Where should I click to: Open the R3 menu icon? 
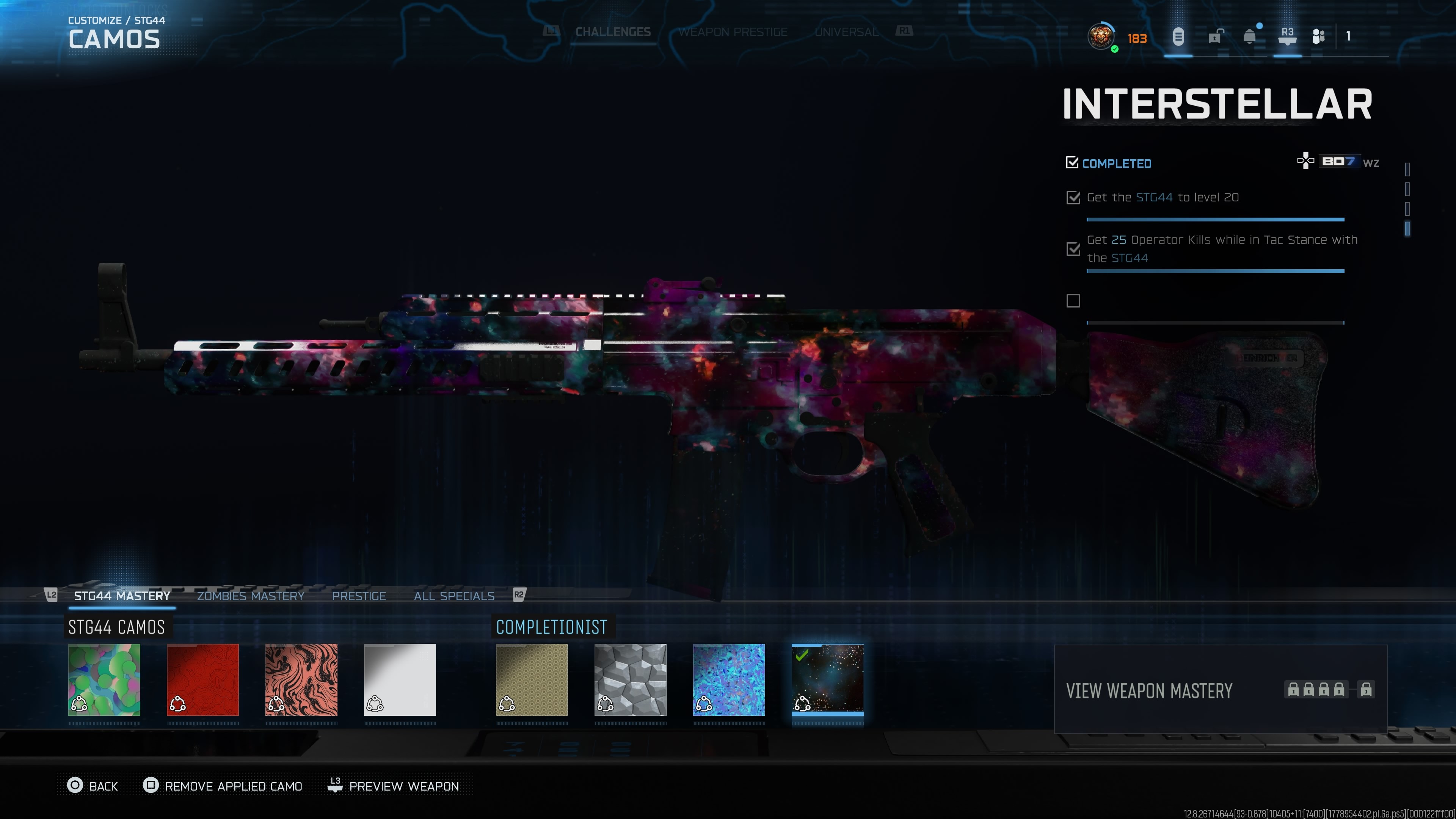[1287, 37]
